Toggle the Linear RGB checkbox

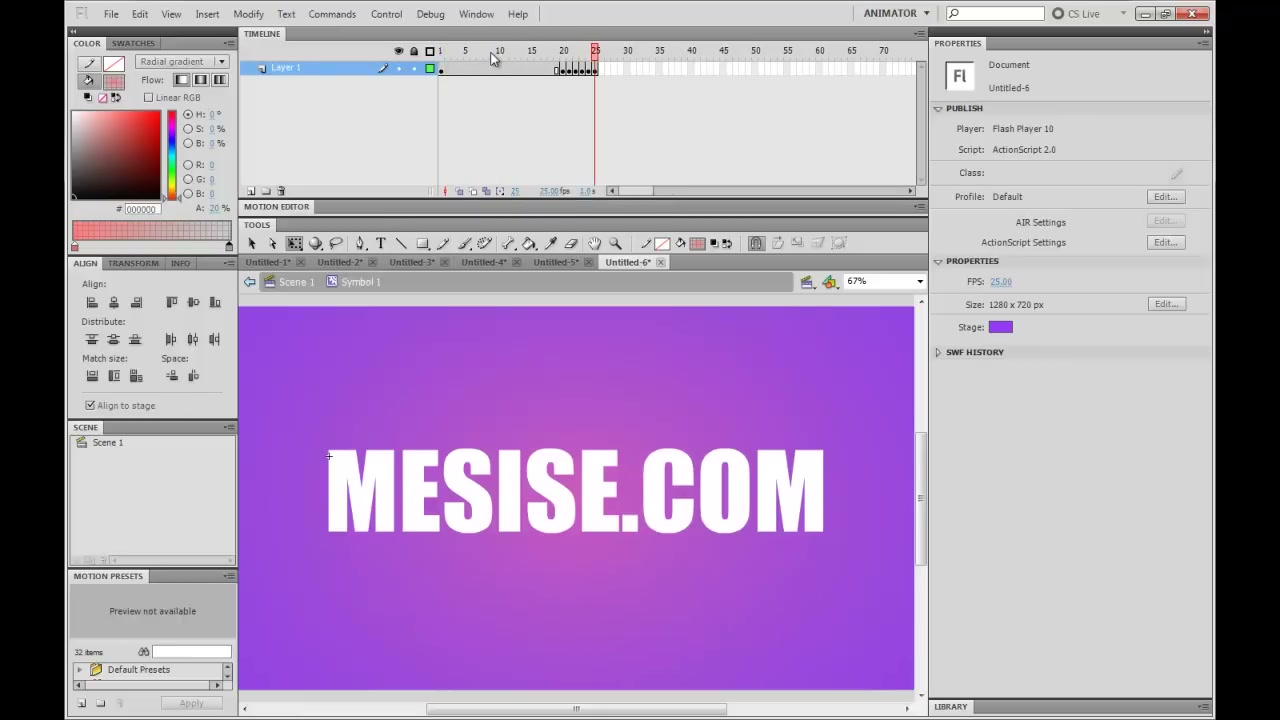pos(149,98)
